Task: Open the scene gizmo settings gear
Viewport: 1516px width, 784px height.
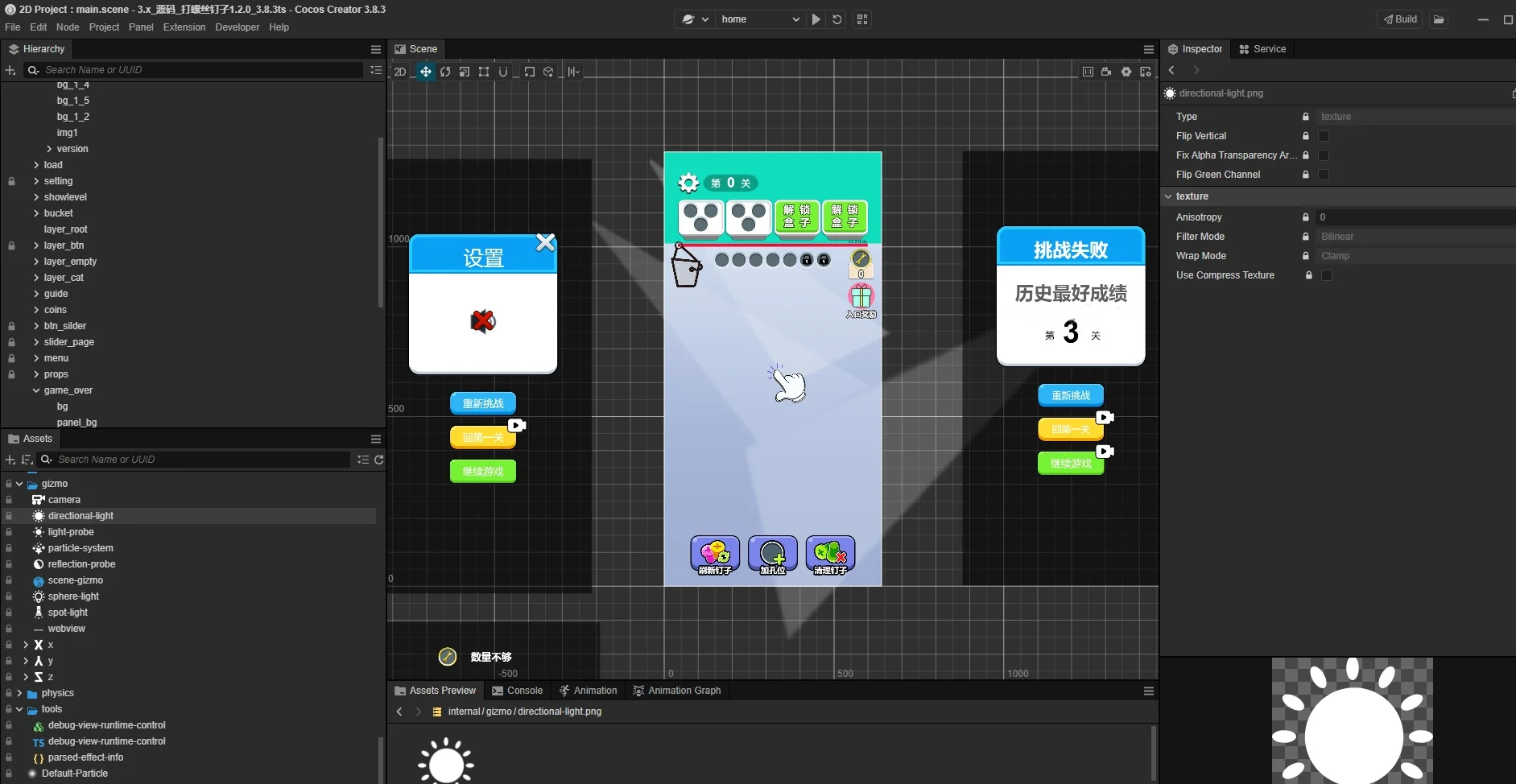Action: 1126,72
